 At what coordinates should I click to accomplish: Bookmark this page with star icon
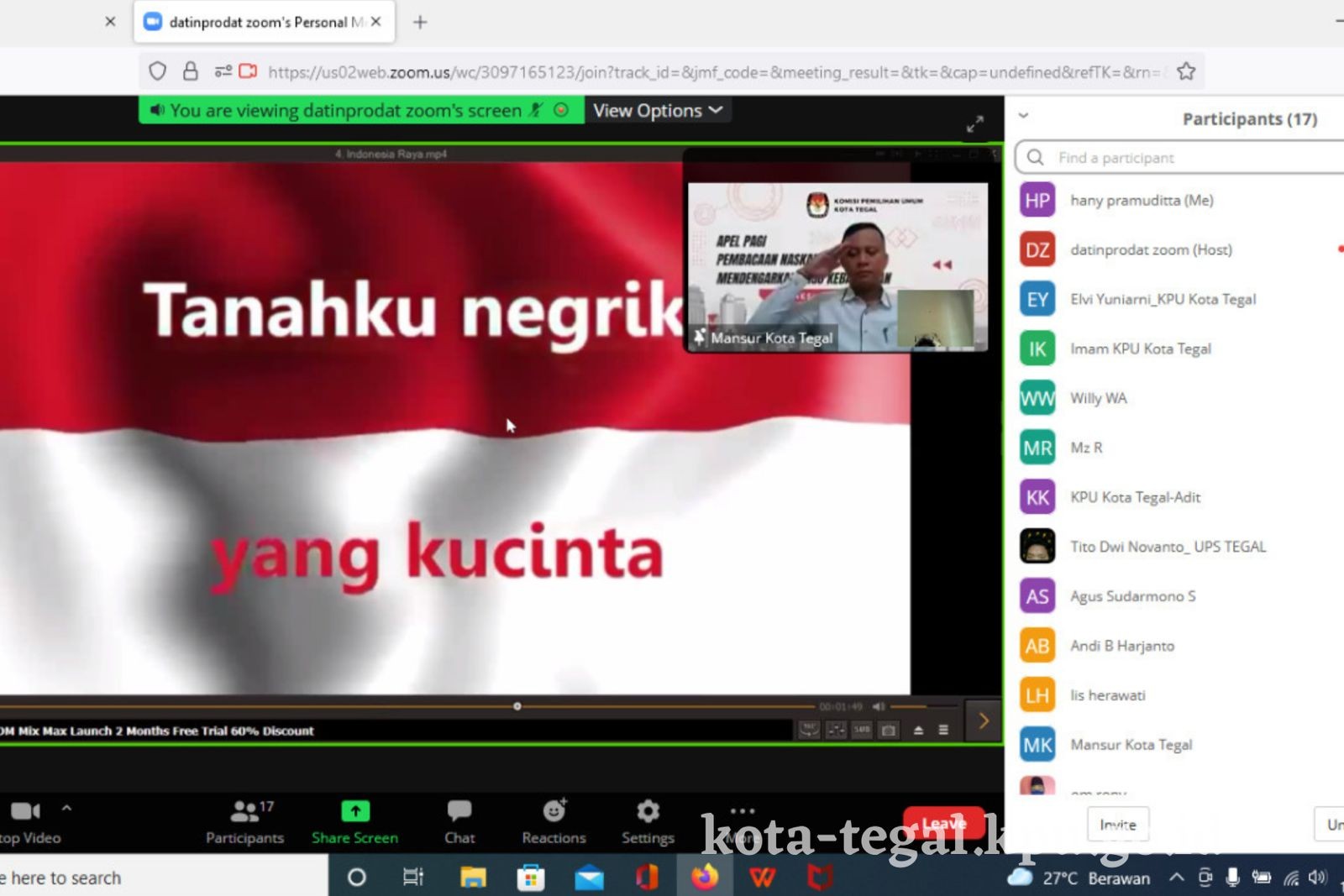[x=1186, y=71]
